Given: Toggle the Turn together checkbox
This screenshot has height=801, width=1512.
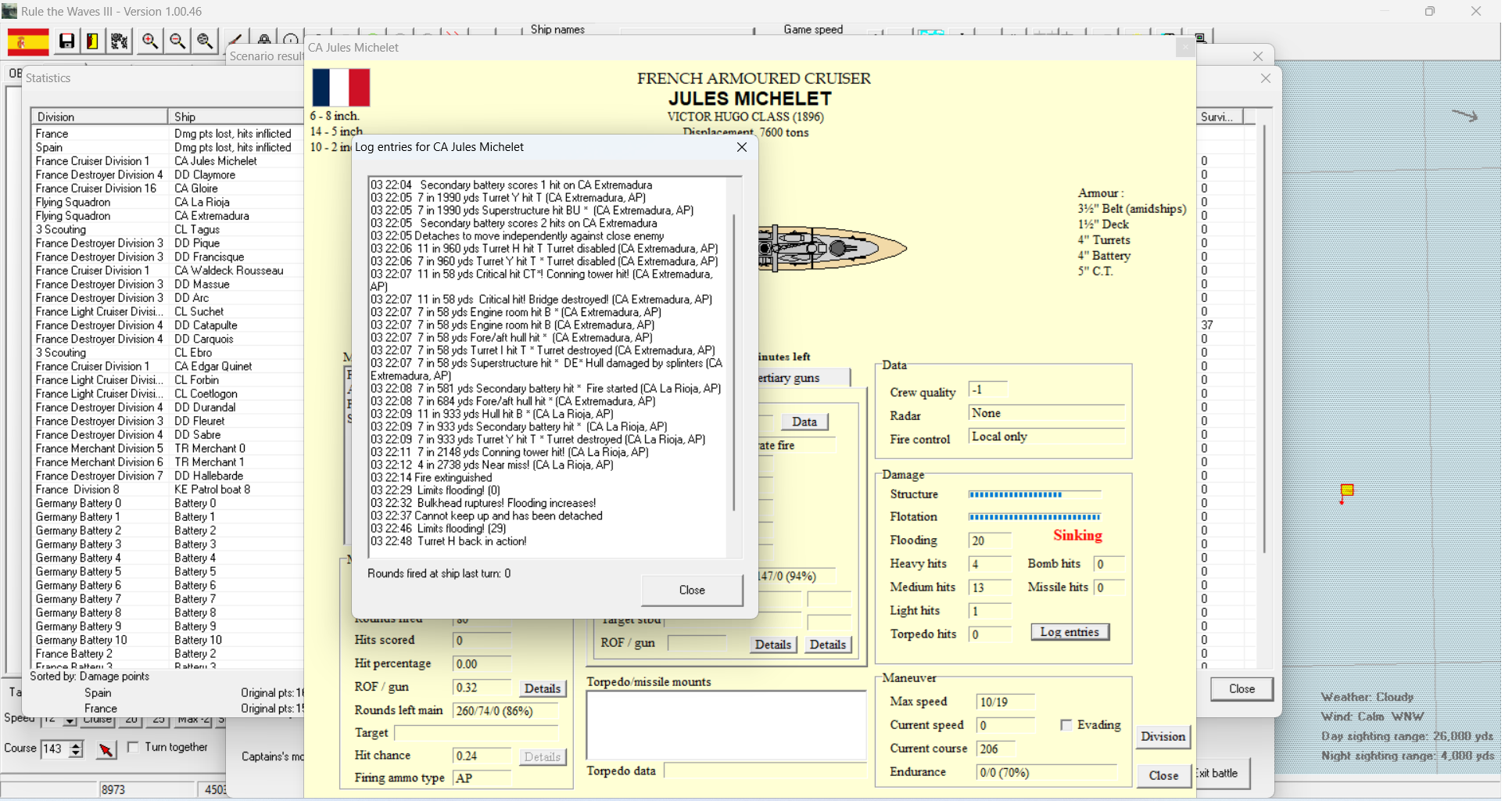Looking at the screenshot, I should coord(133,747).
